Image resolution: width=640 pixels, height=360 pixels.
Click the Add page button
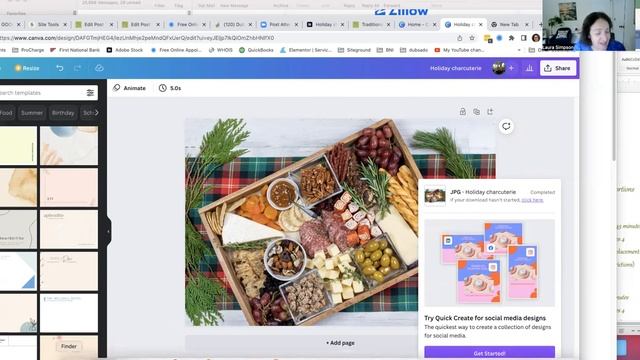coord(340,343)
